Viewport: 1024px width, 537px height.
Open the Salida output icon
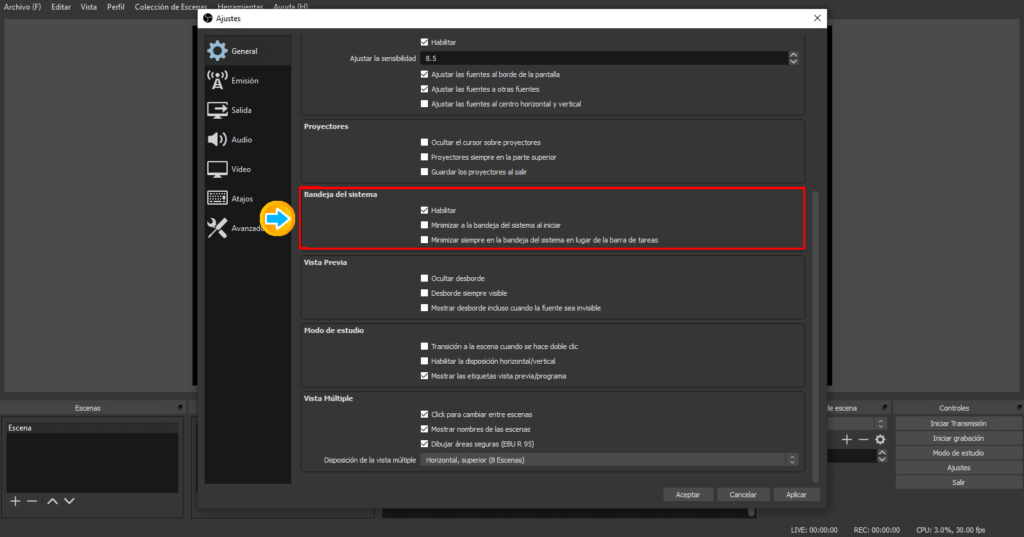[217, 110]
